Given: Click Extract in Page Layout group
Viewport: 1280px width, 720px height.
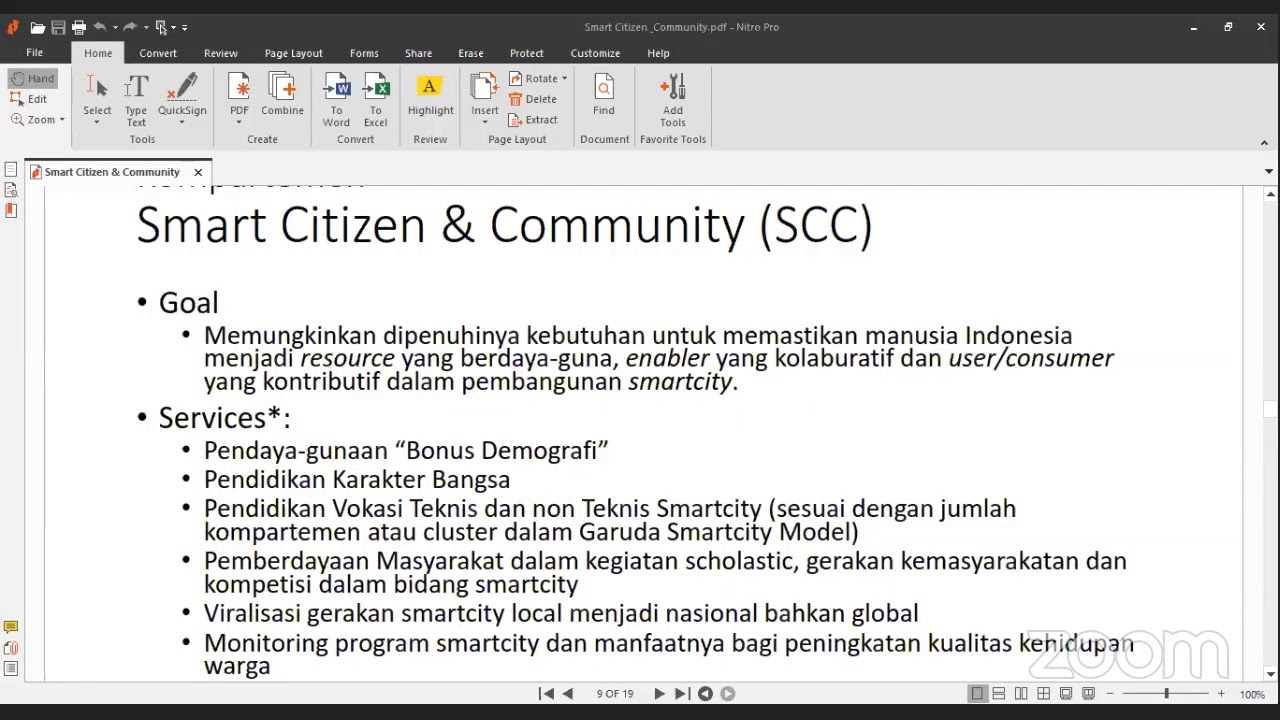Looking at the screenshot, I should coord(533,120).
